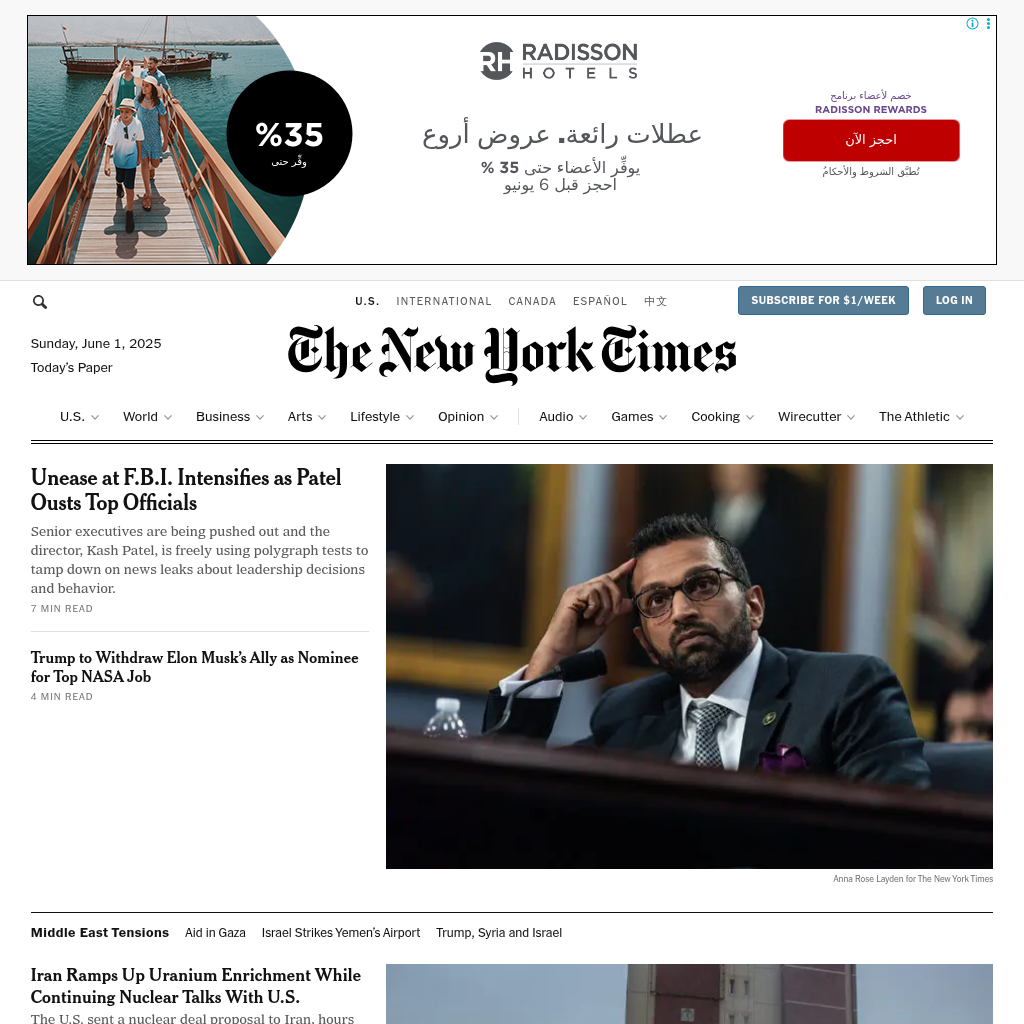Screen dimensions: 1024x1024
Task: Click the ad info icon
Action: point(972,24)
